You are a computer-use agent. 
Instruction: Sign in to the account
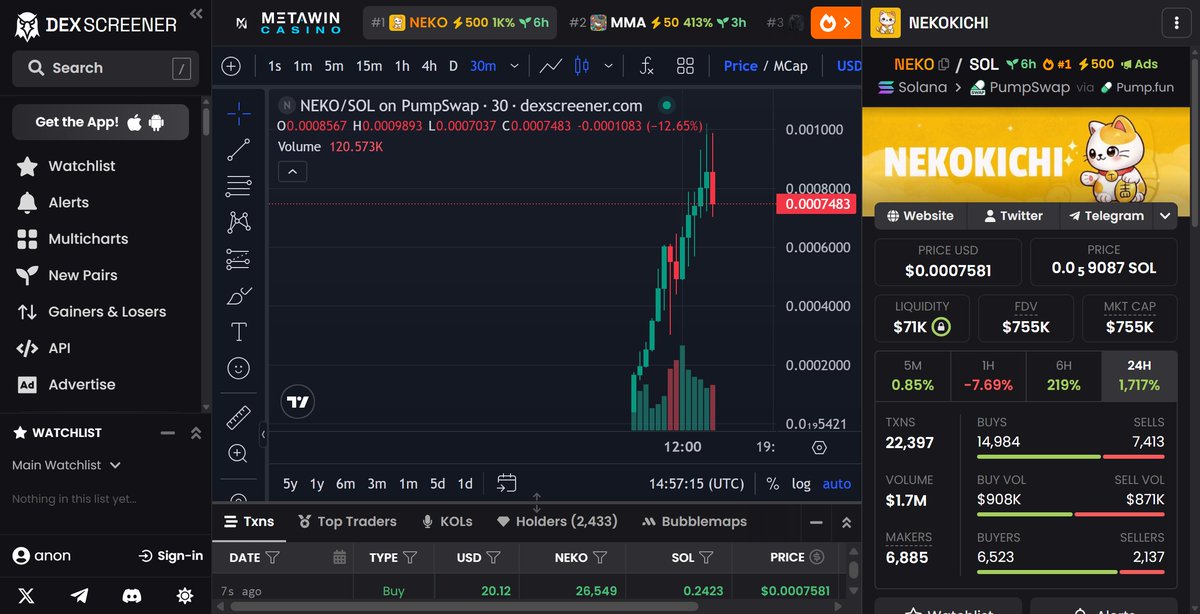pos(170,555)
